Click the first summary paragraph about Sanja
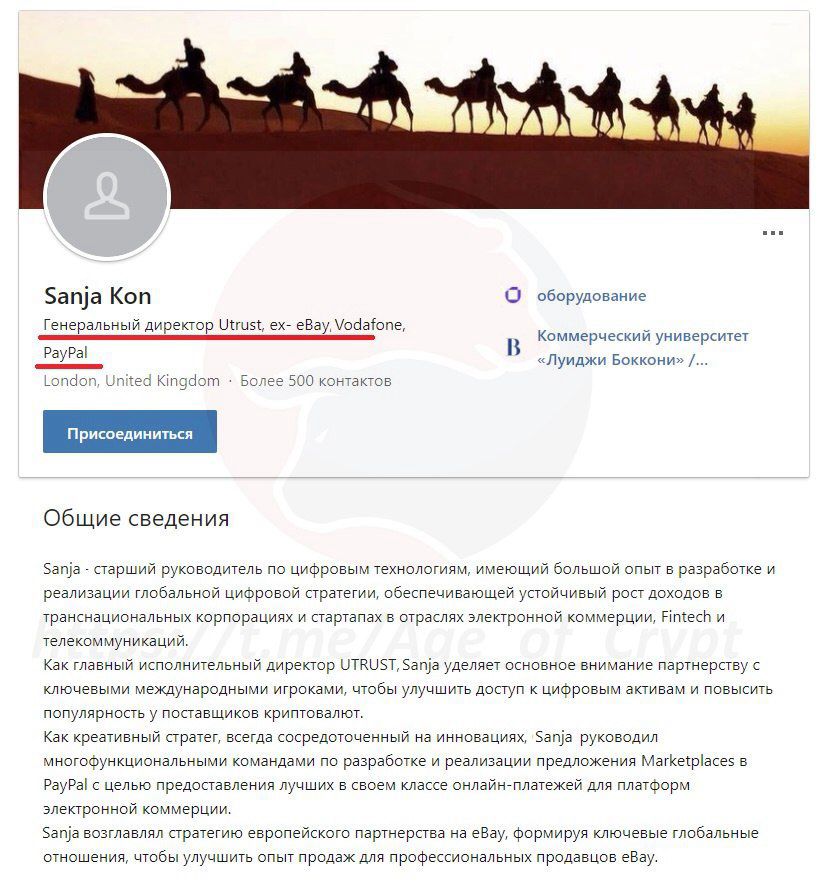The image size is (824, 882). (409, 605)
